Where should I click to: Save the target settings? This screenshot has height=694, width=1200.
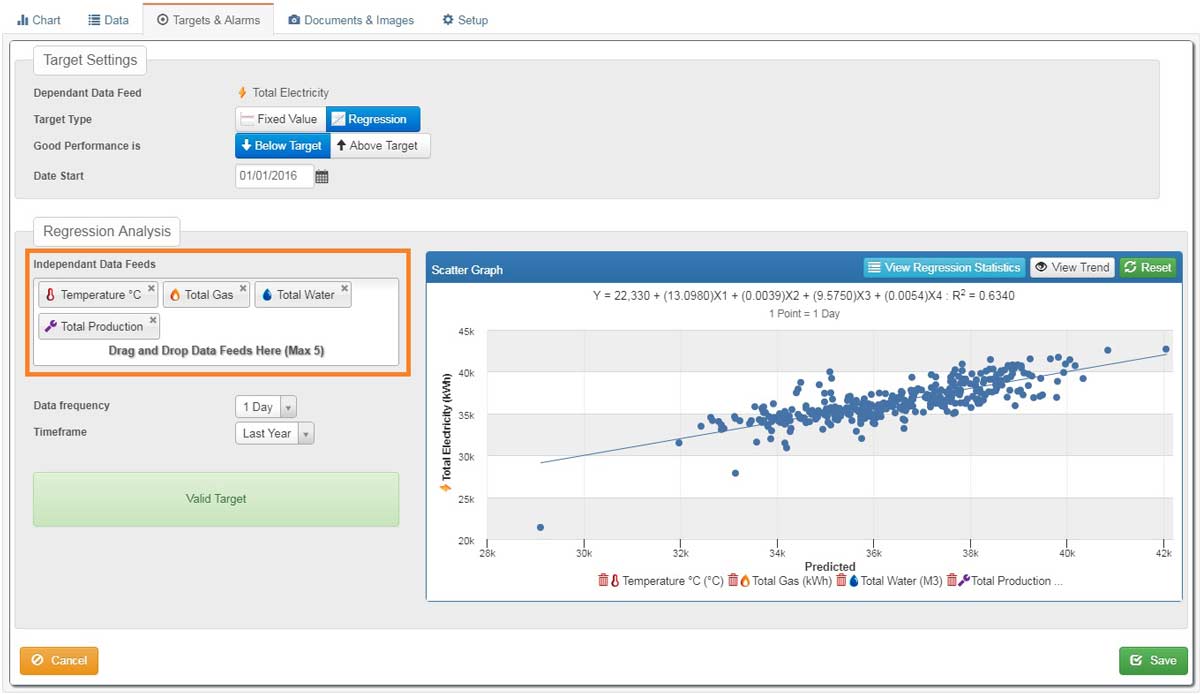1154,660
